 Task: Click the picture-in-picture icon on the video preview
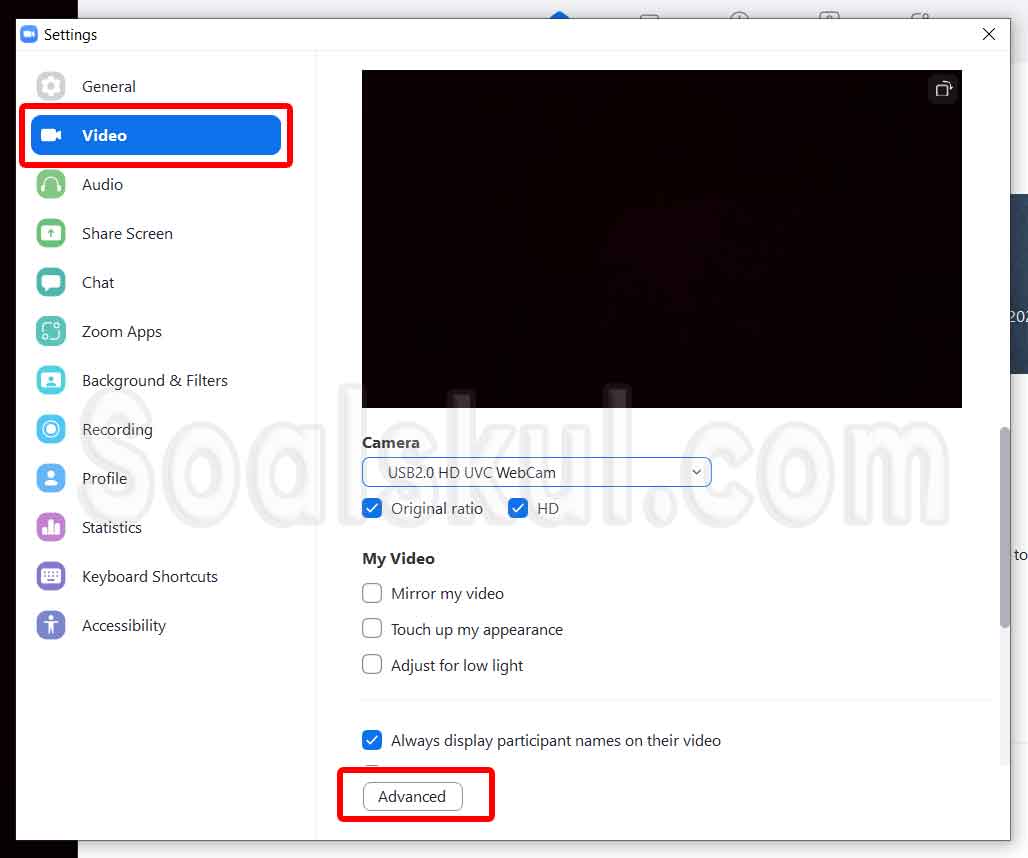tap(943, 88)
